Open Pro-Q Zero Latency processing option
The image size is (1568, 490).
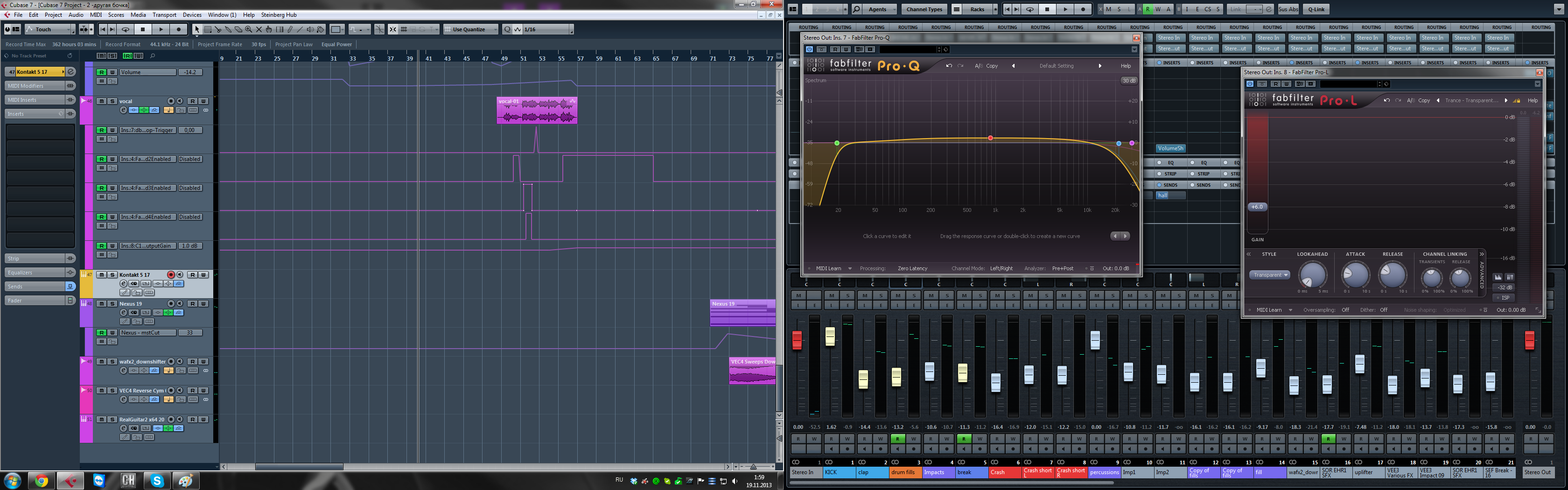912,268
